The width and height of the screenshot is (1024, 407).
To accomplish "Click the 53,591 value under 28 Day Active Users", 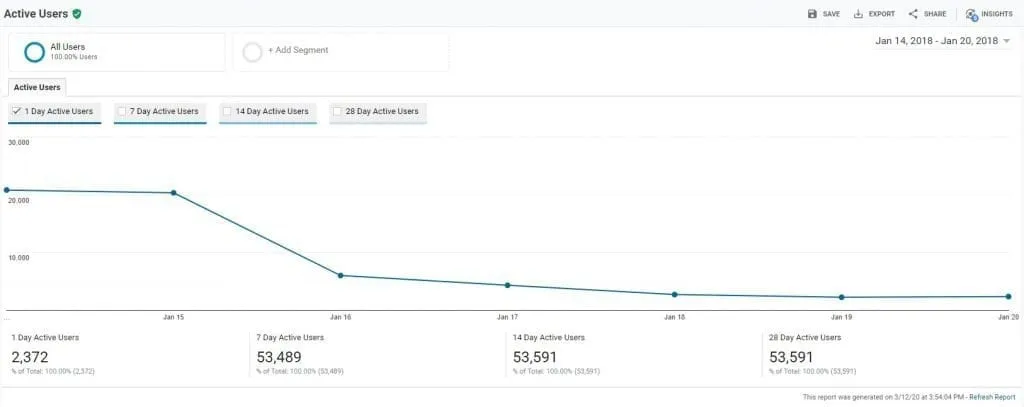I will click(791, 357).
